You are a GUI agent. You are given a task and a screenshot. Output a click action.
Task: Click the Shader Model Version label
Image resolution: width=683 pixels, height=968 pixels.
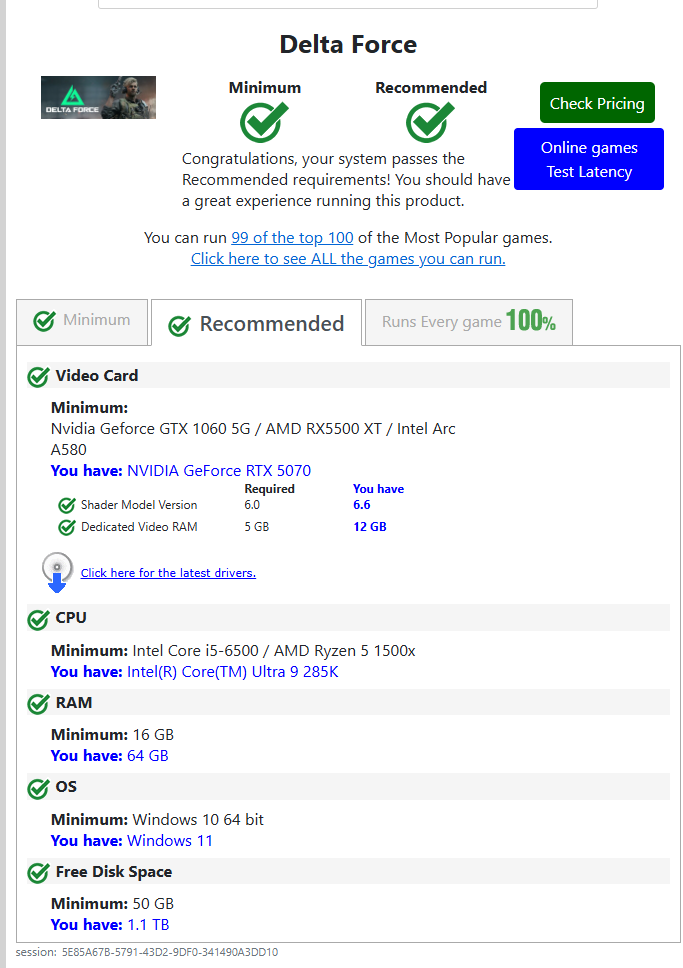(x=139, y=505)
